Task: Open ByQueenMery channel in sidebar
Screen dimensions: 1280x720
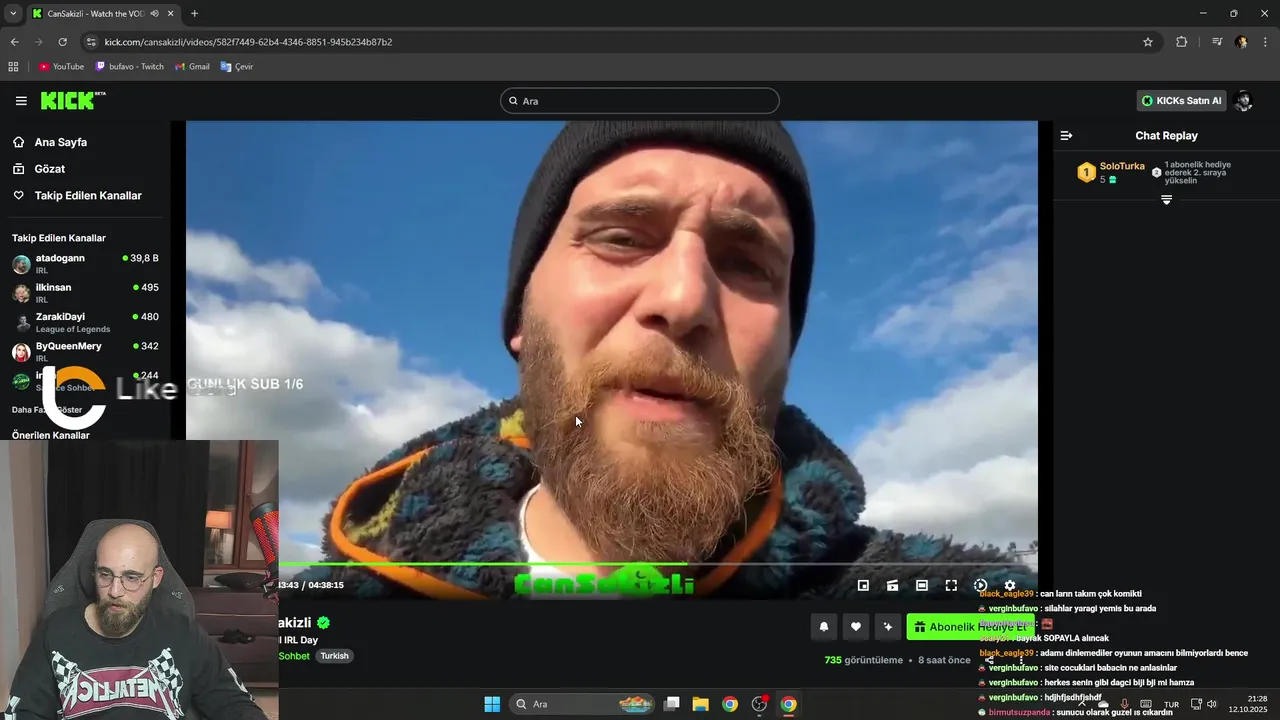Action: coord(85,351)
